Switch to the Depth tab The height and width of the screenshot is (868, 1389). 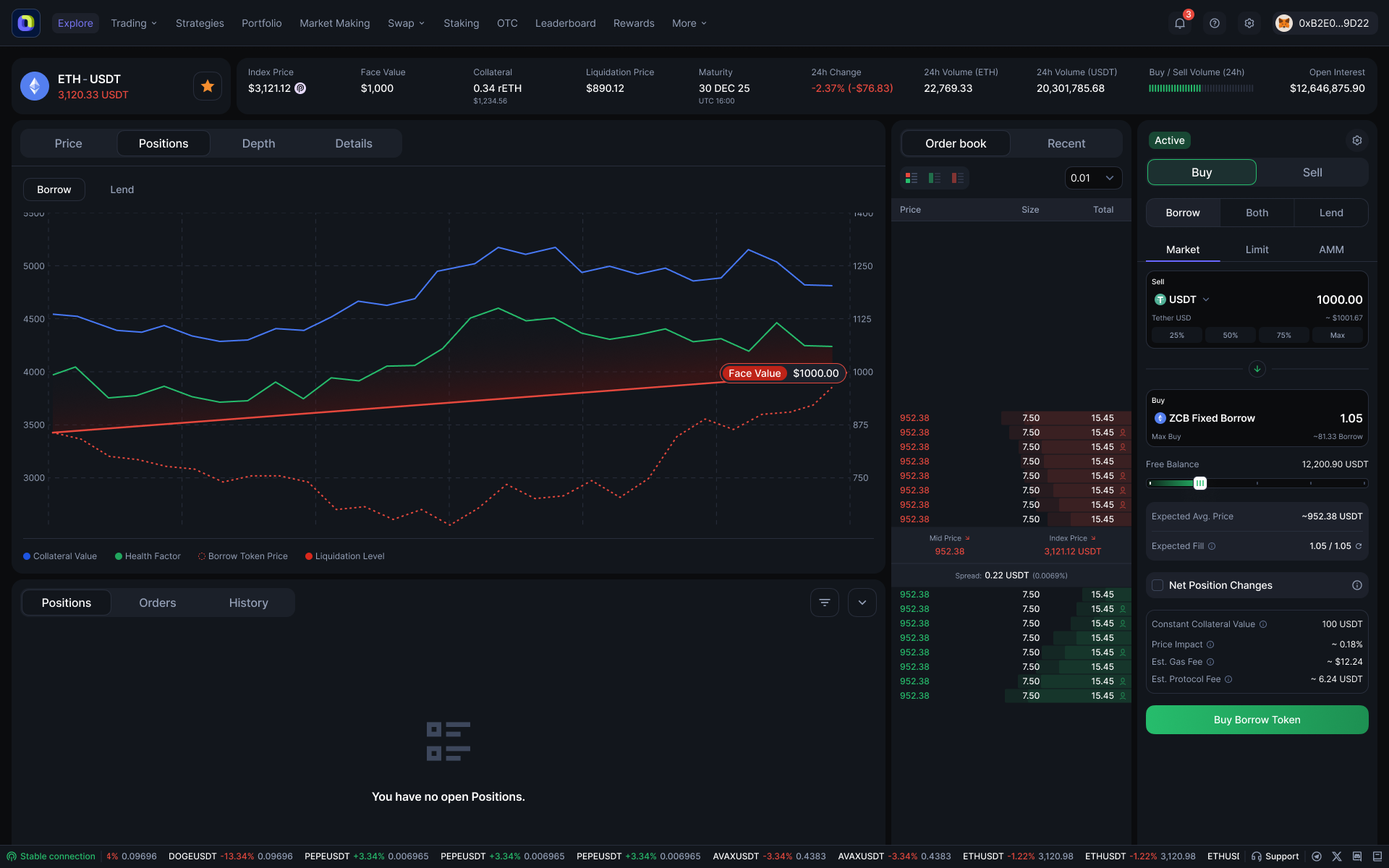[258, 143]
